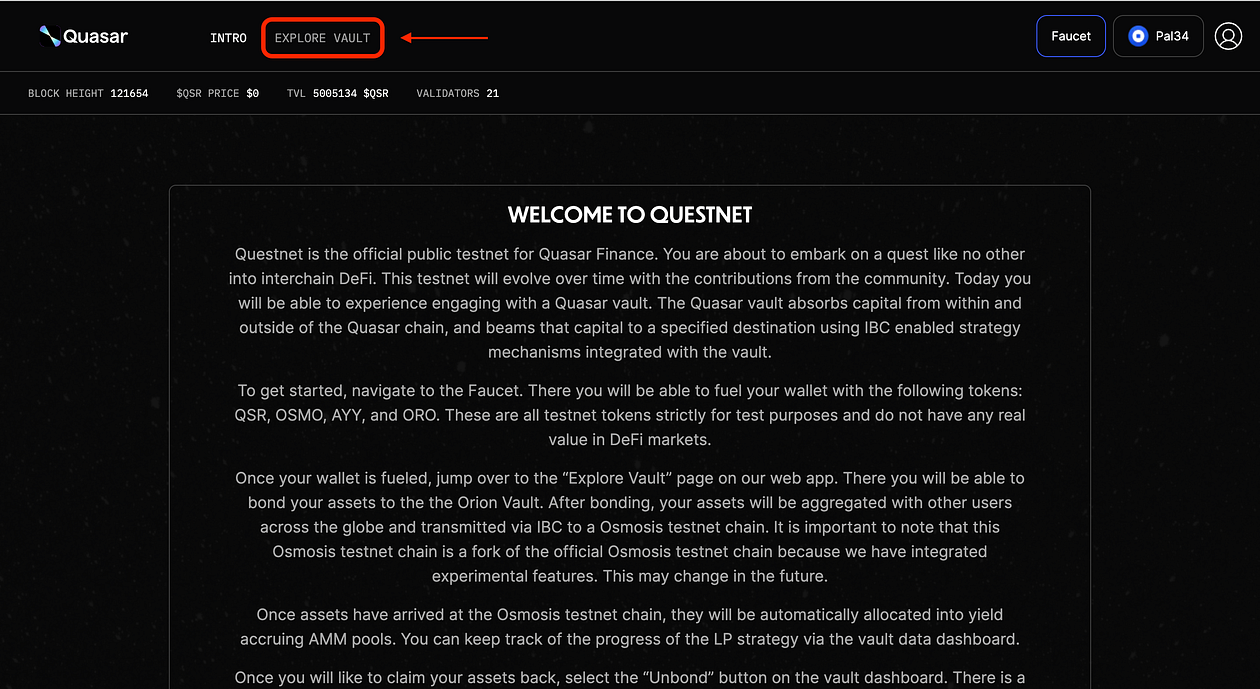Select the $QSR PRICE $0 stat

(x=217, y=93)
